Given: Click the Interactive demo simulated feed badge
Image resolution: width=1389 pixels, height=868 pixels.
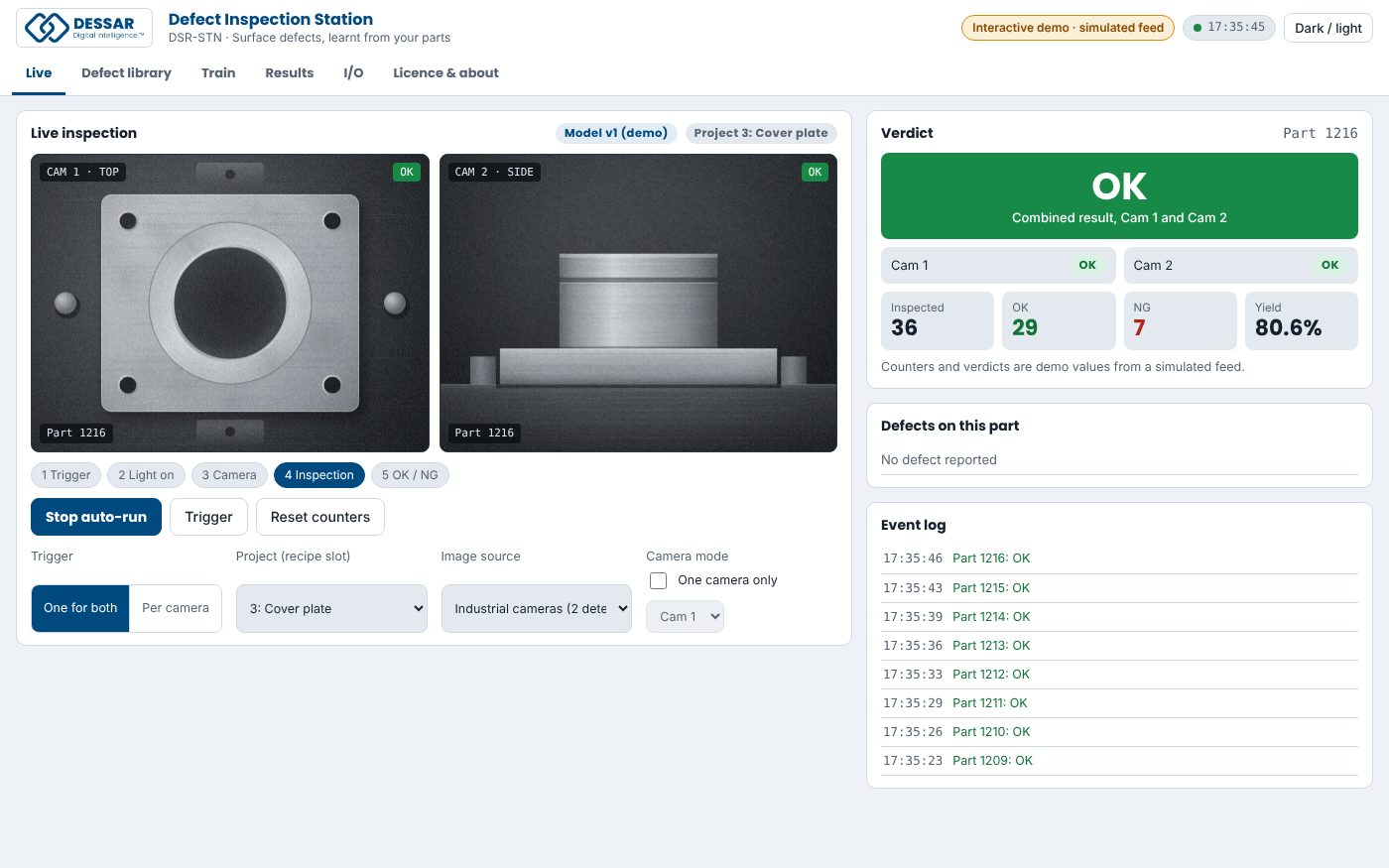Looking at the screenshot, I should pyautogui.click(x=1068, y=28).
